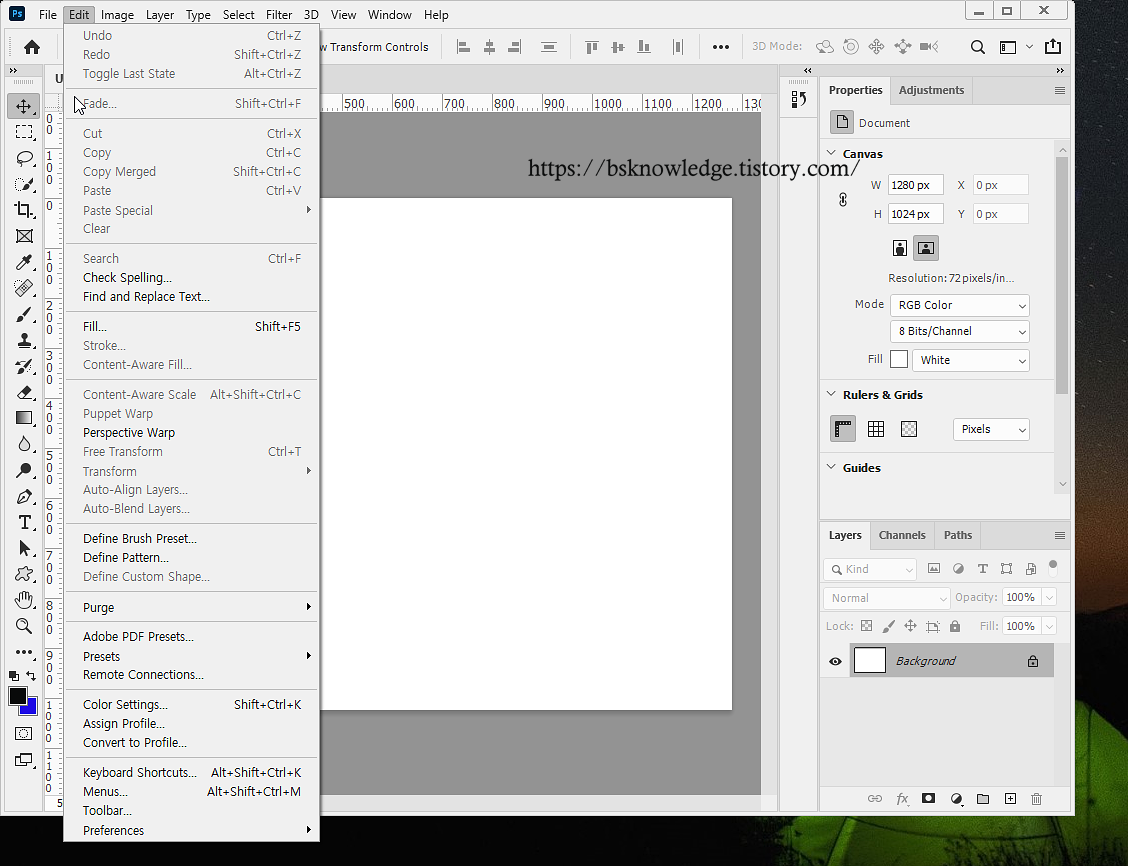Choose Fill... from the Edit menu
This screenshot has width=1128, height=866.
191,327
